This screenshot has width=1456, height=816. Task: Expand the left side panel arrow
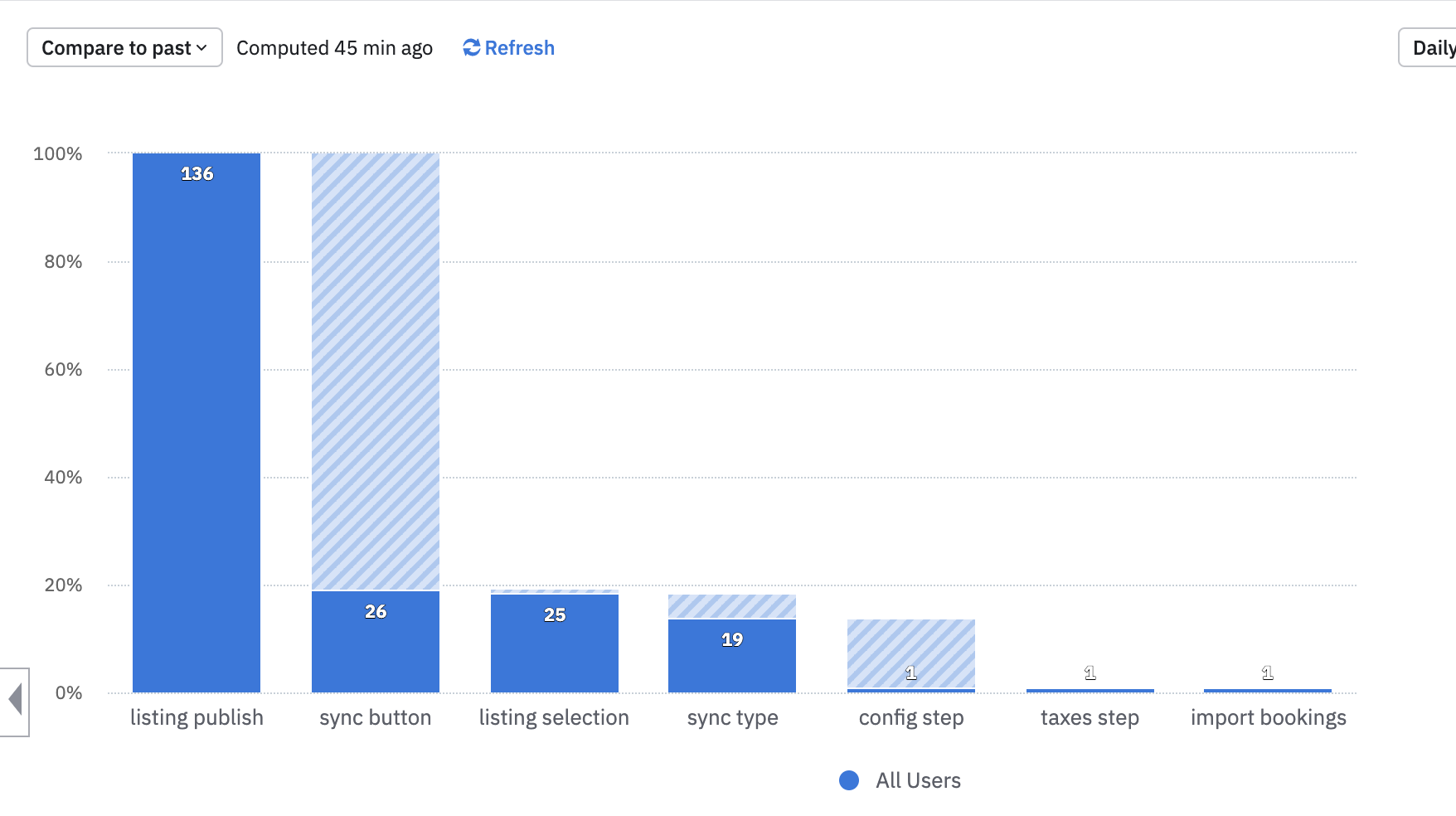pos(15,700)
